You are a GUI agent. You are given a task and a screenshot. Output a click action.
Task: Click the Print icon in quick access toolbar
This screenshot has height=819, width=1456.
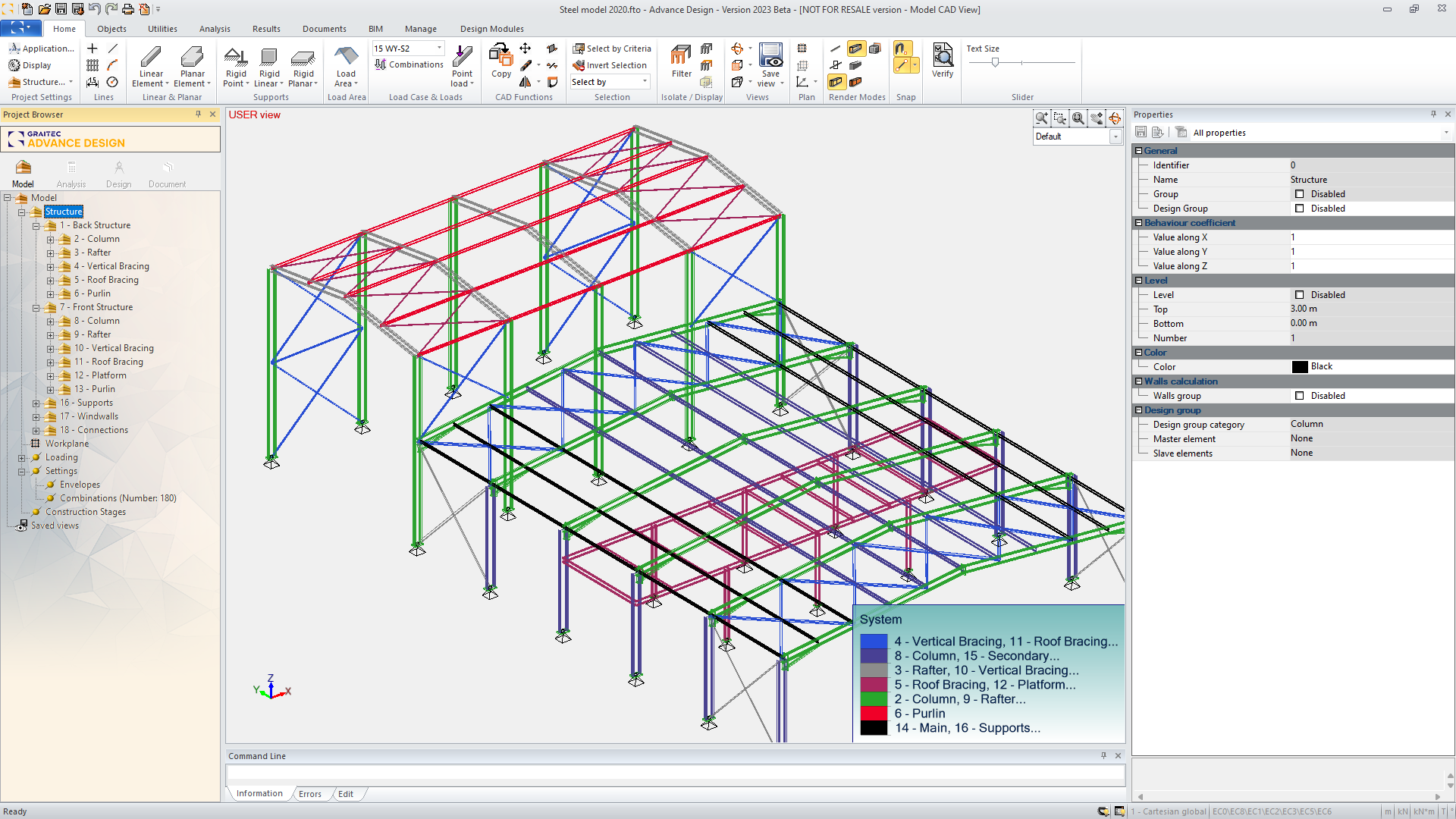click(x=127, y=9)
